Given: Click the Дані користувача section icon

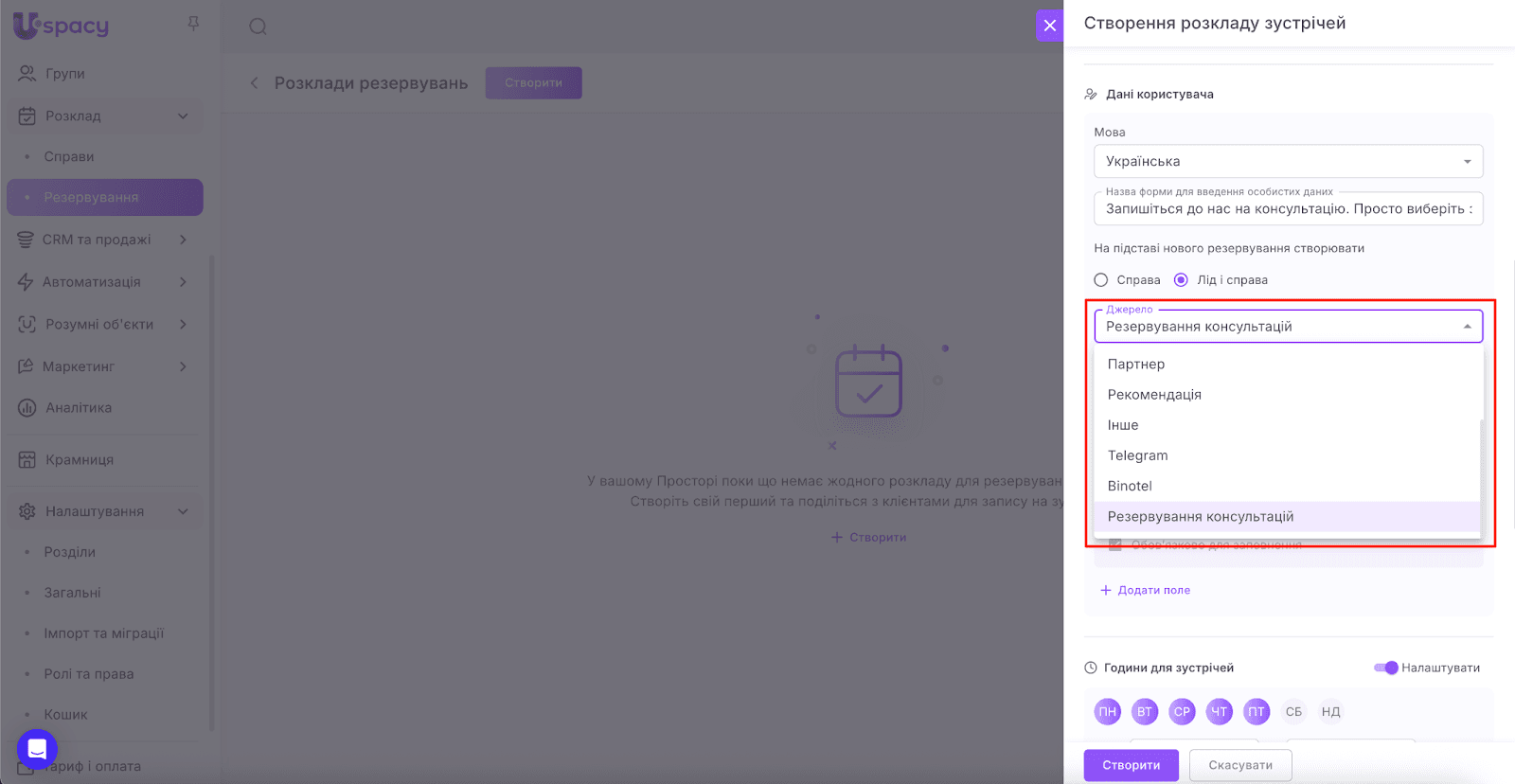Looking at the screenshot, I should (1091, 95).
